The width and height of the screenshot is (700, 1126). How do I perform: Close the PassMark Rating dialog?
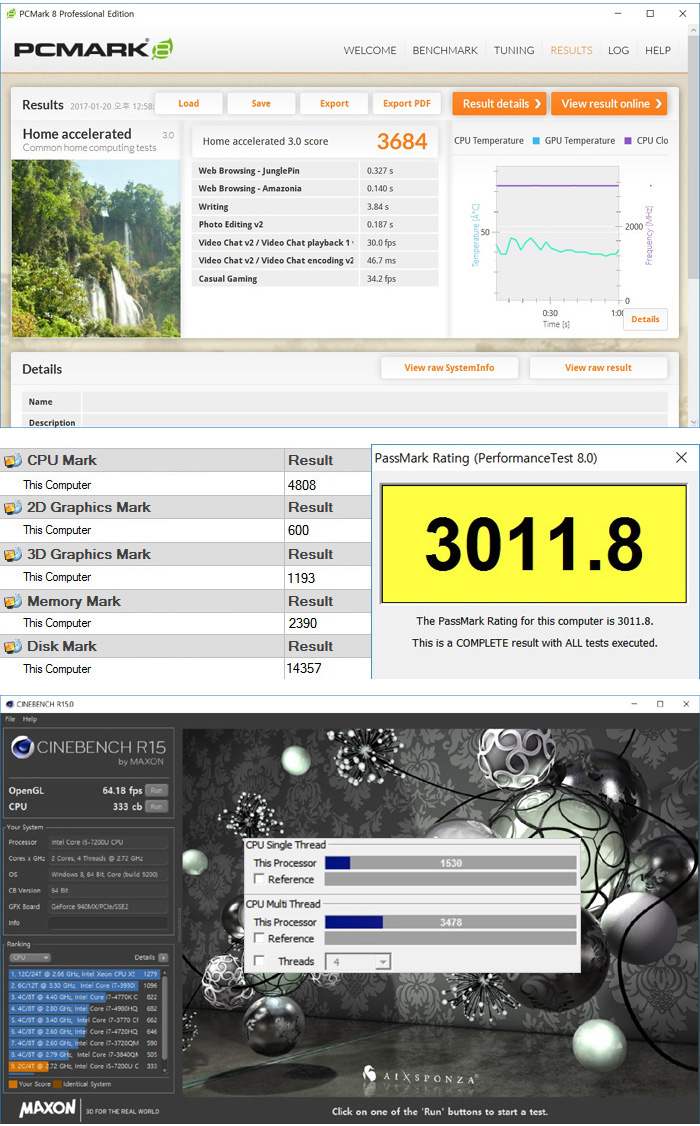click(x=681, y=457)
